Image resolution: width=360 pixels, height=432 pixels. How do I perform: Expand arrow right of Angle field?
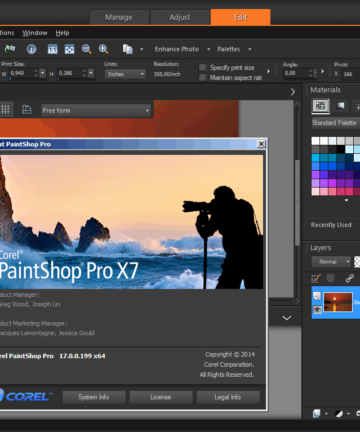point(322,71)
